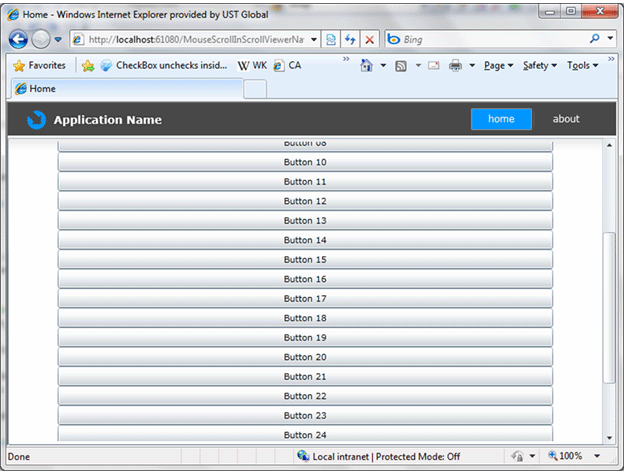Click Button 14

click(305, 240)
